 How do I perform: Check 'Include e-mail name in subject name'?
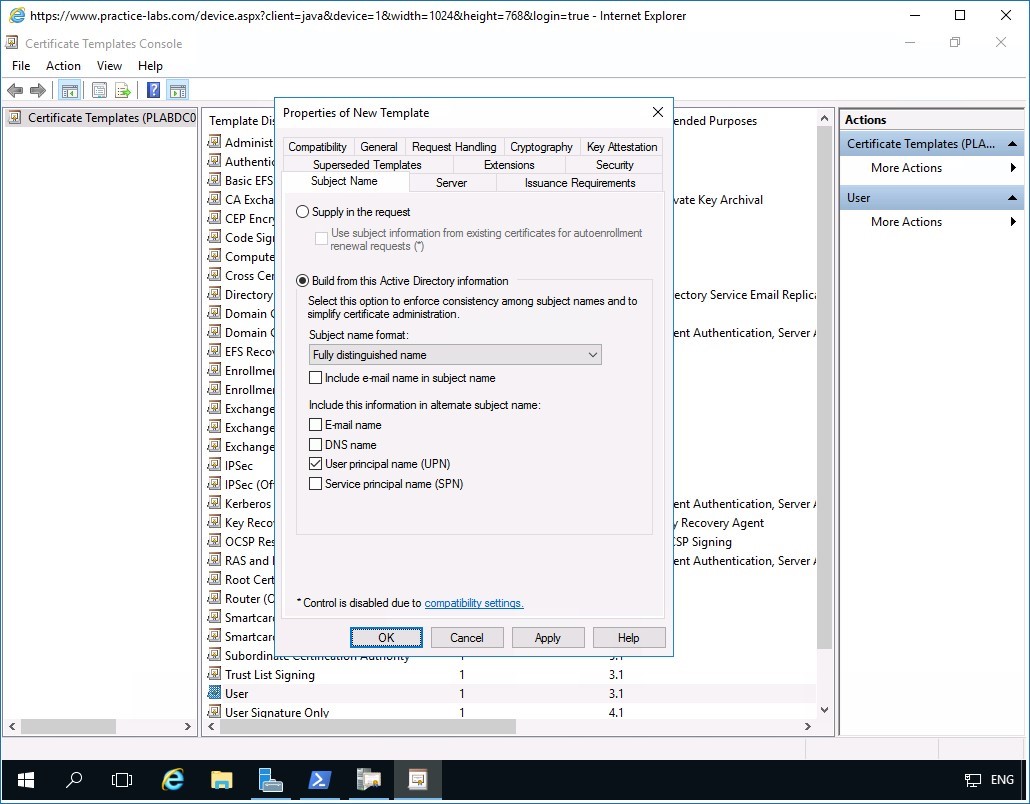(316, 377)
